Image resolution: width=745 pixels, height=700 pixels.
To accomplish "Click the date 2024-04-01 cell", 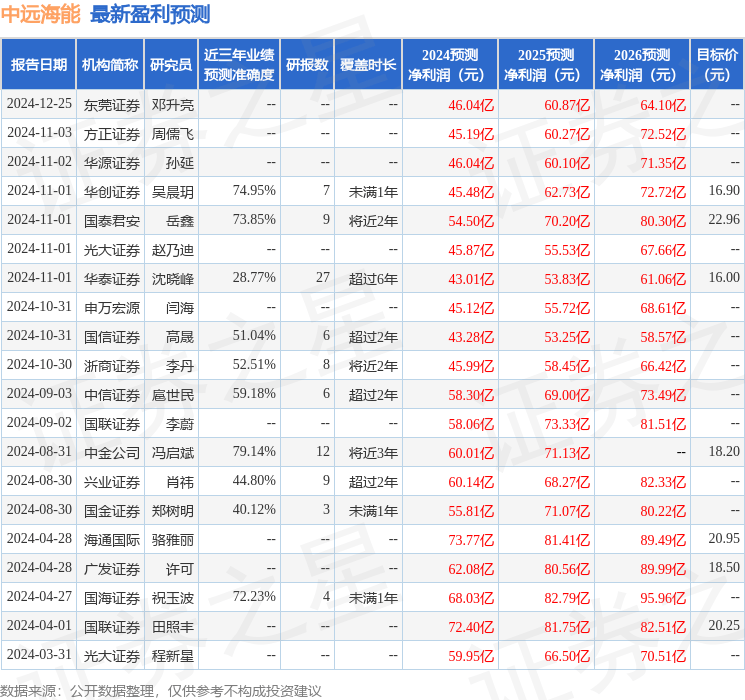I will [39, 625].
